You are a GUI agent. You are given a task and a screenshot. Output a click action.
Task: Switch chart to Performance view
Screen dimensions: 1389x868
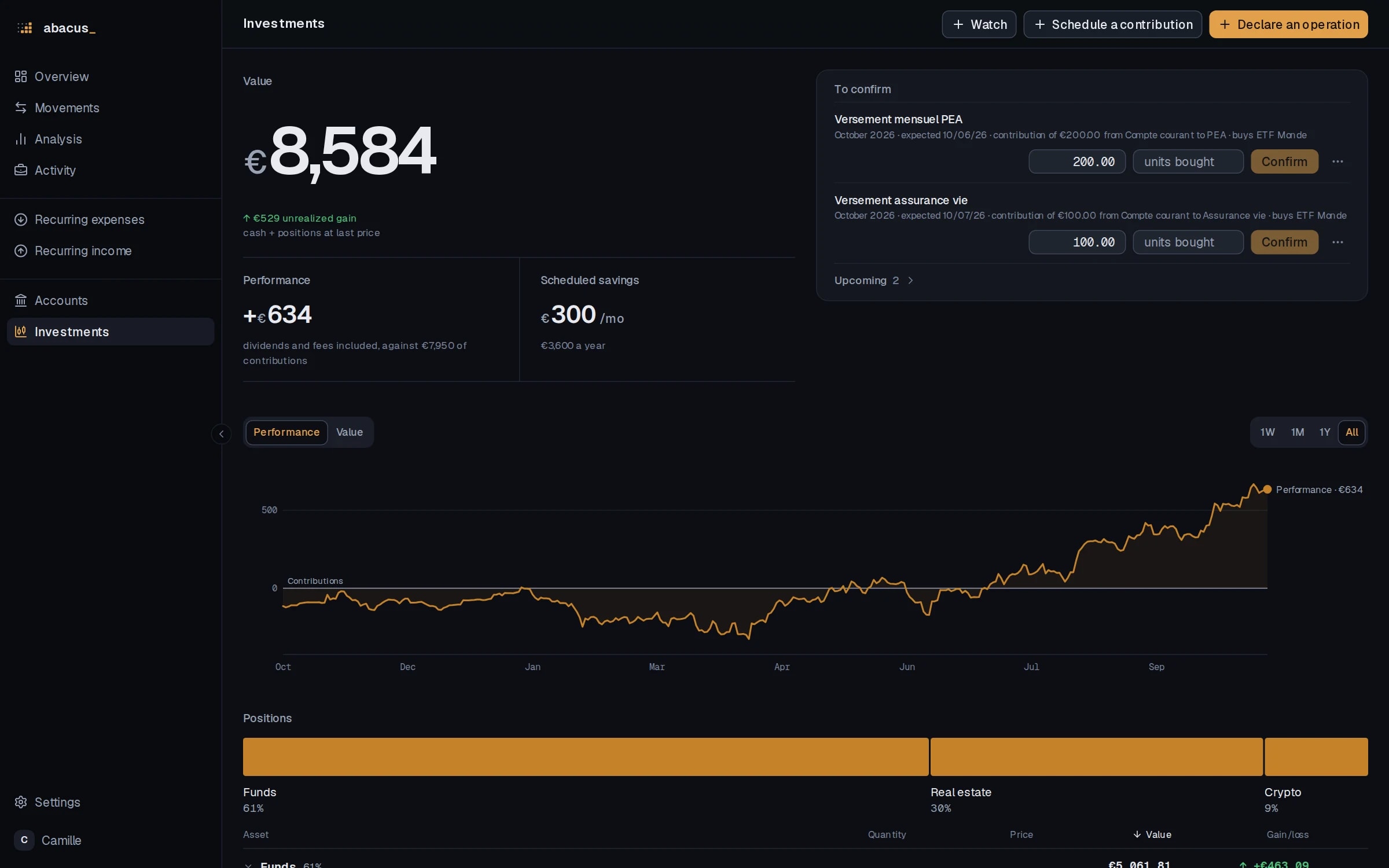point(286,432)
